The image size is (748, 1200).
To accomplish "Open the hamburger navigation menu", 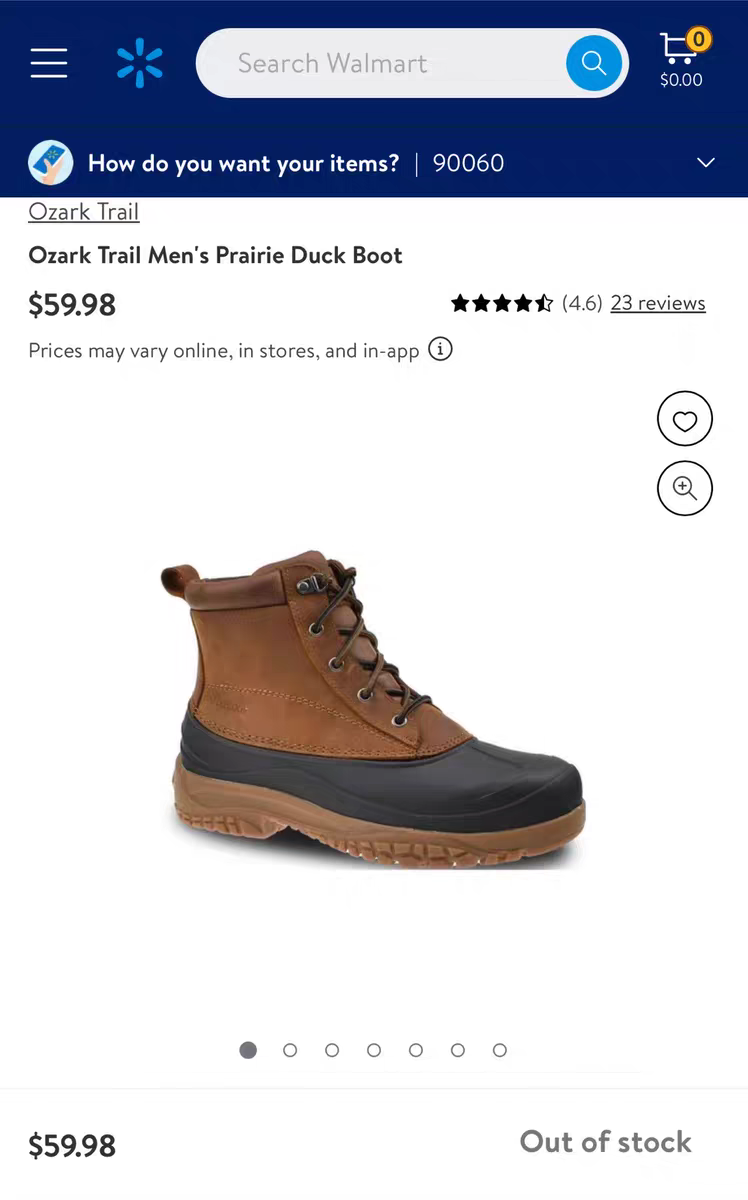I will [48, 63].
